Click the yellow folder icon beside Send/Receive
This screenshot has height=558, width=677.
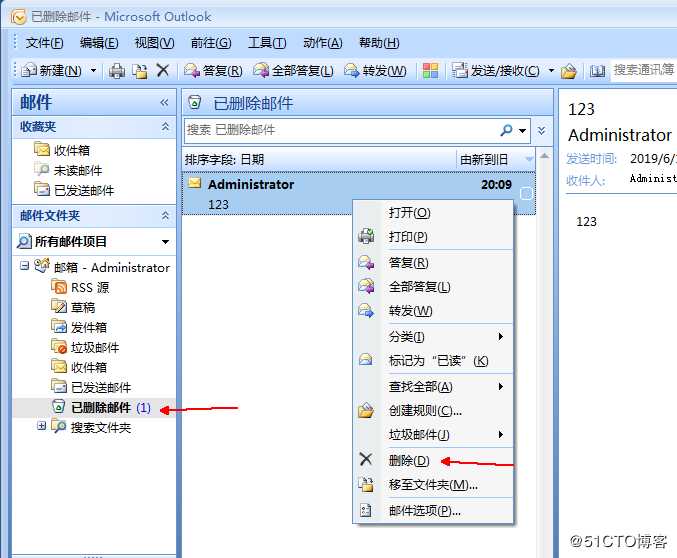[x=569, y=71]
